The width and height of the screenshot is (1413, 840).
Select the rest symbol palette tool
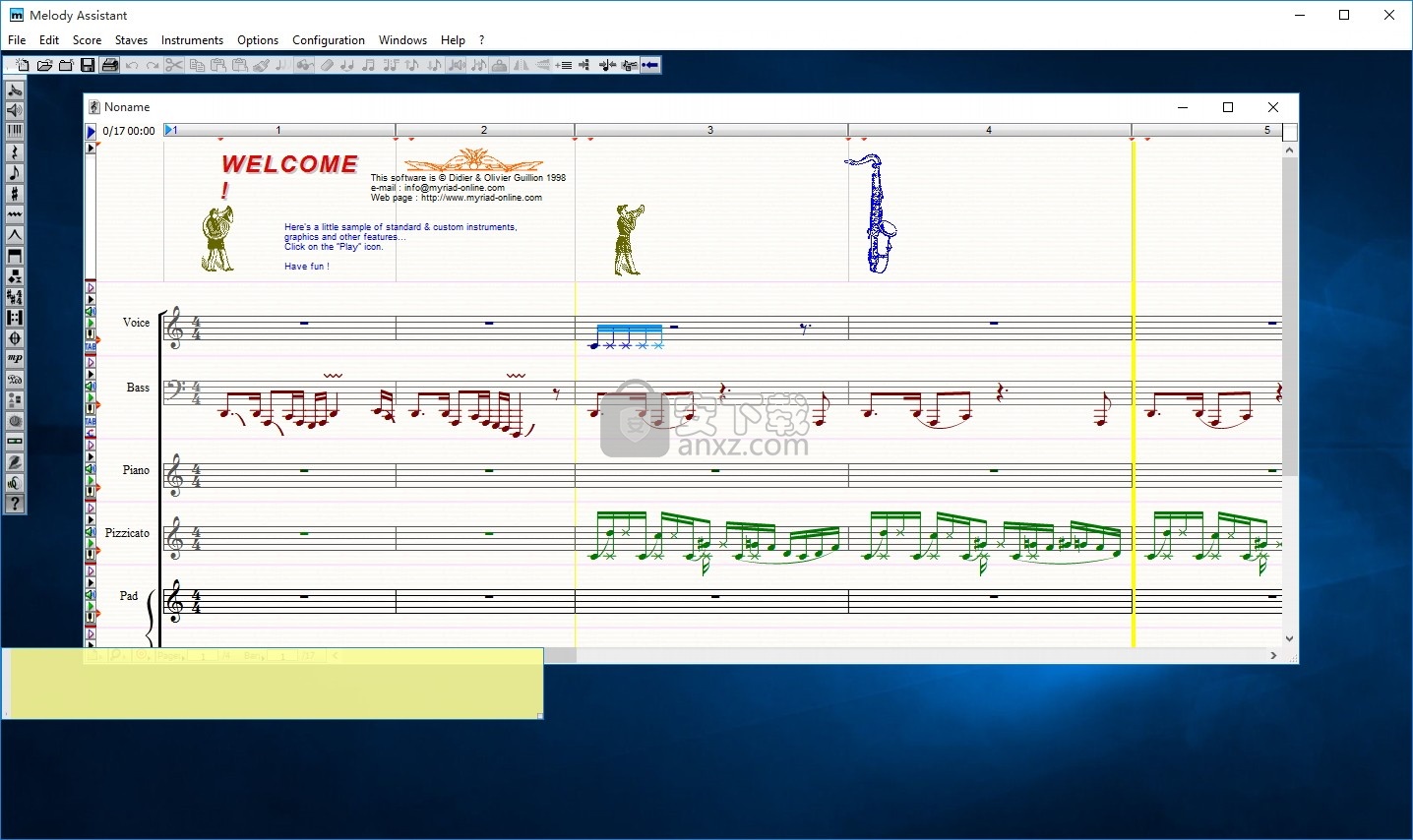[x=15, y=151]
